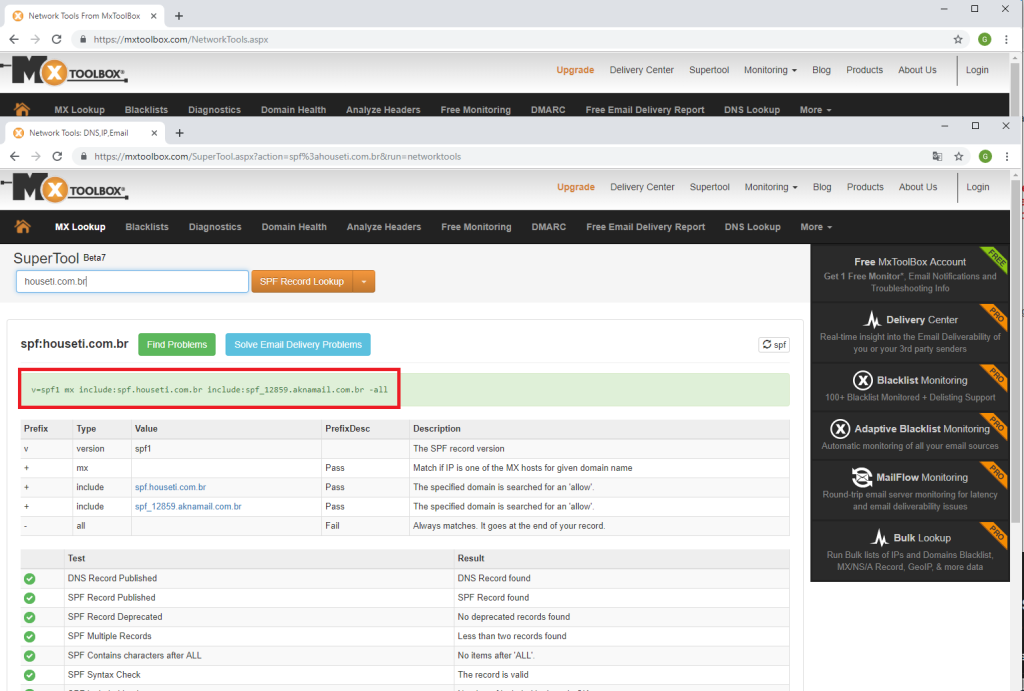Click Delivery Center in background window header
The image size is (1024, 691).
coord(641,70)
